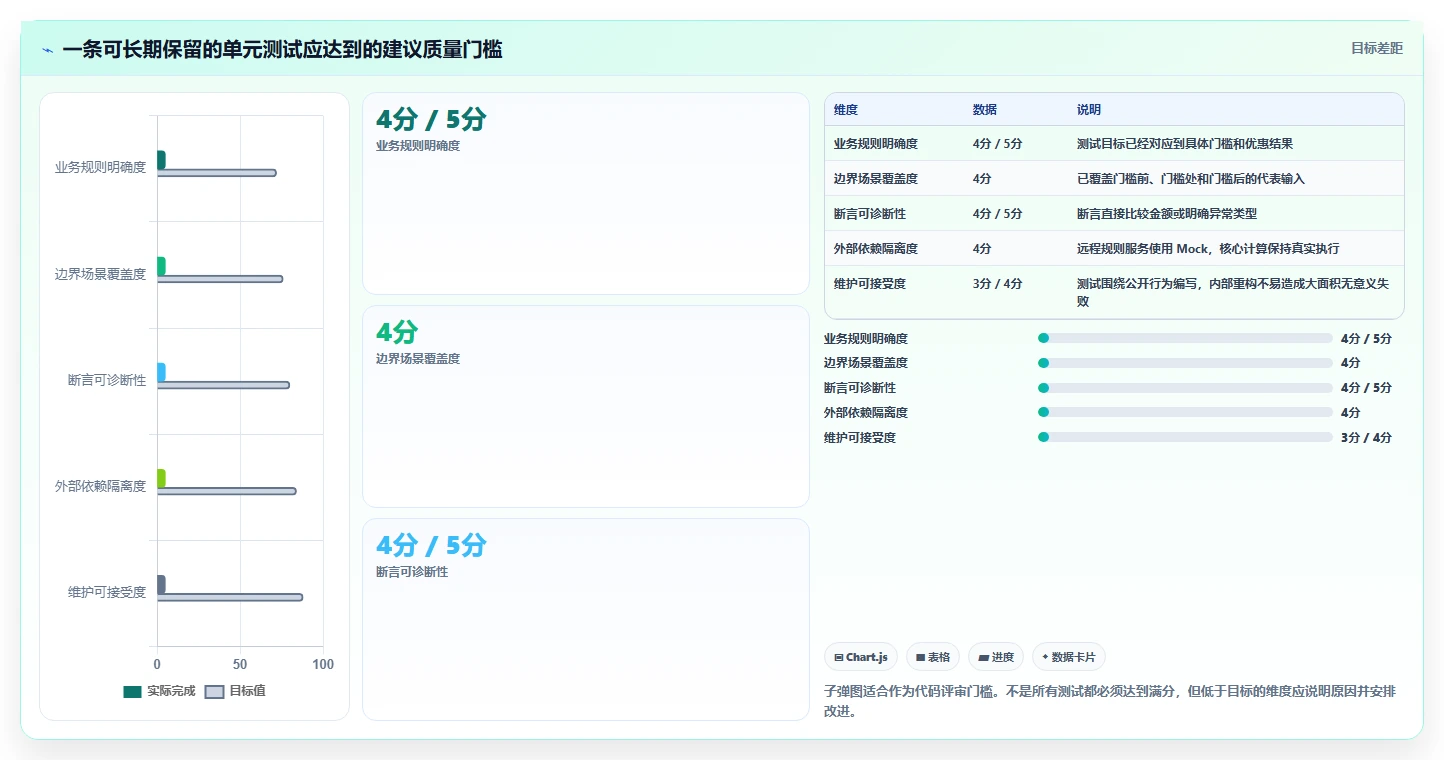The image size is (1444, 760).
Task: Click description 已覆盖门槛前、门槛处和门槛后的代表输入
Action: (x=1191, y=178)
